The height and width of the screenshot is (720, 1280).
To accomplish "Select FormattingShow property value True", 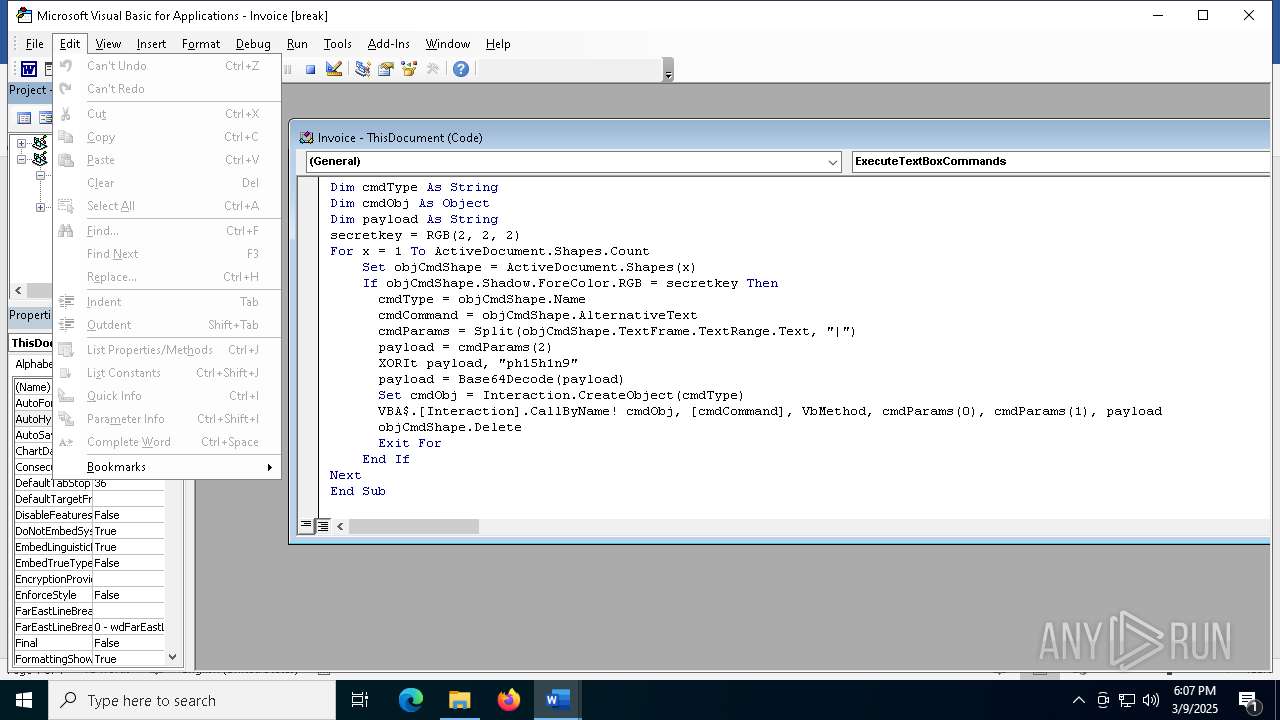I will click(128, 659).
